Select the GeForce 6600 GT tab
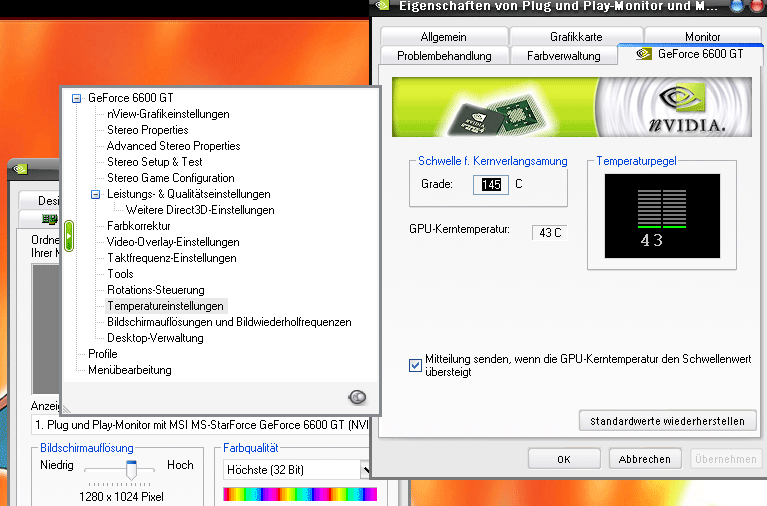Screen dimensions: 767x506 pos(690,54)
